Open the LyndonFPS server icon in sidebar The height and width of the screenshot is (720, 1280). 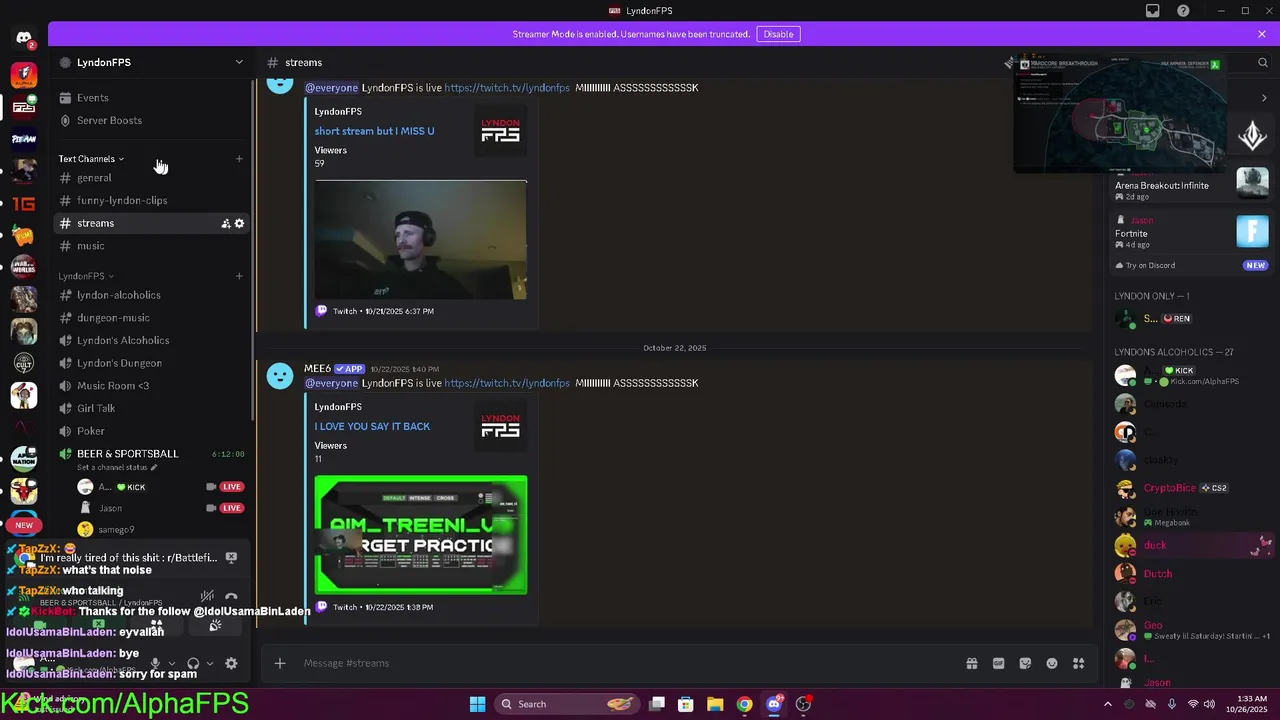pyautogui.click(x=24, y=107)
